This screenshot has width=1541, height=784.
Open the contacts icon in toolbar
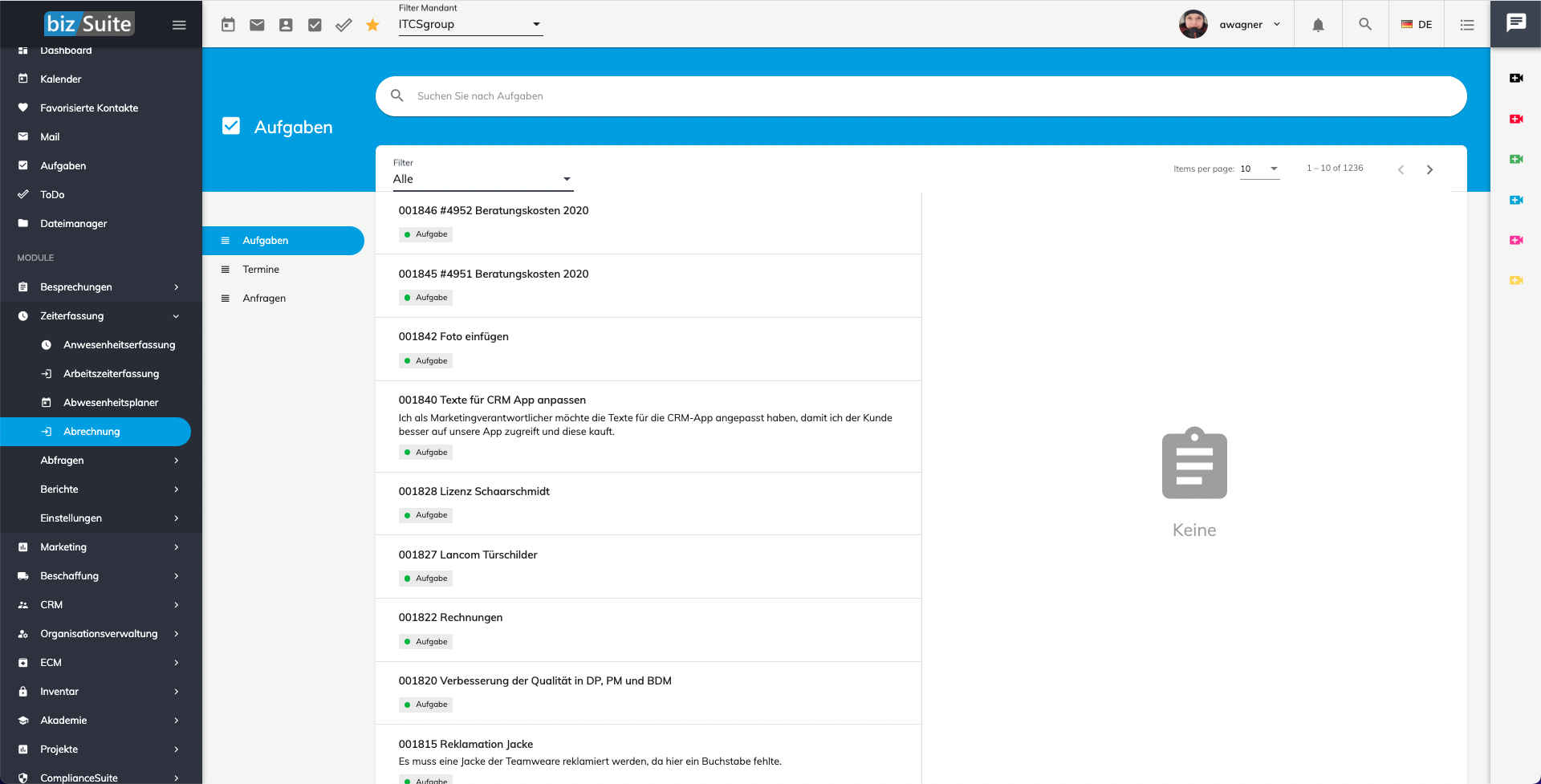tap(286, 25)
